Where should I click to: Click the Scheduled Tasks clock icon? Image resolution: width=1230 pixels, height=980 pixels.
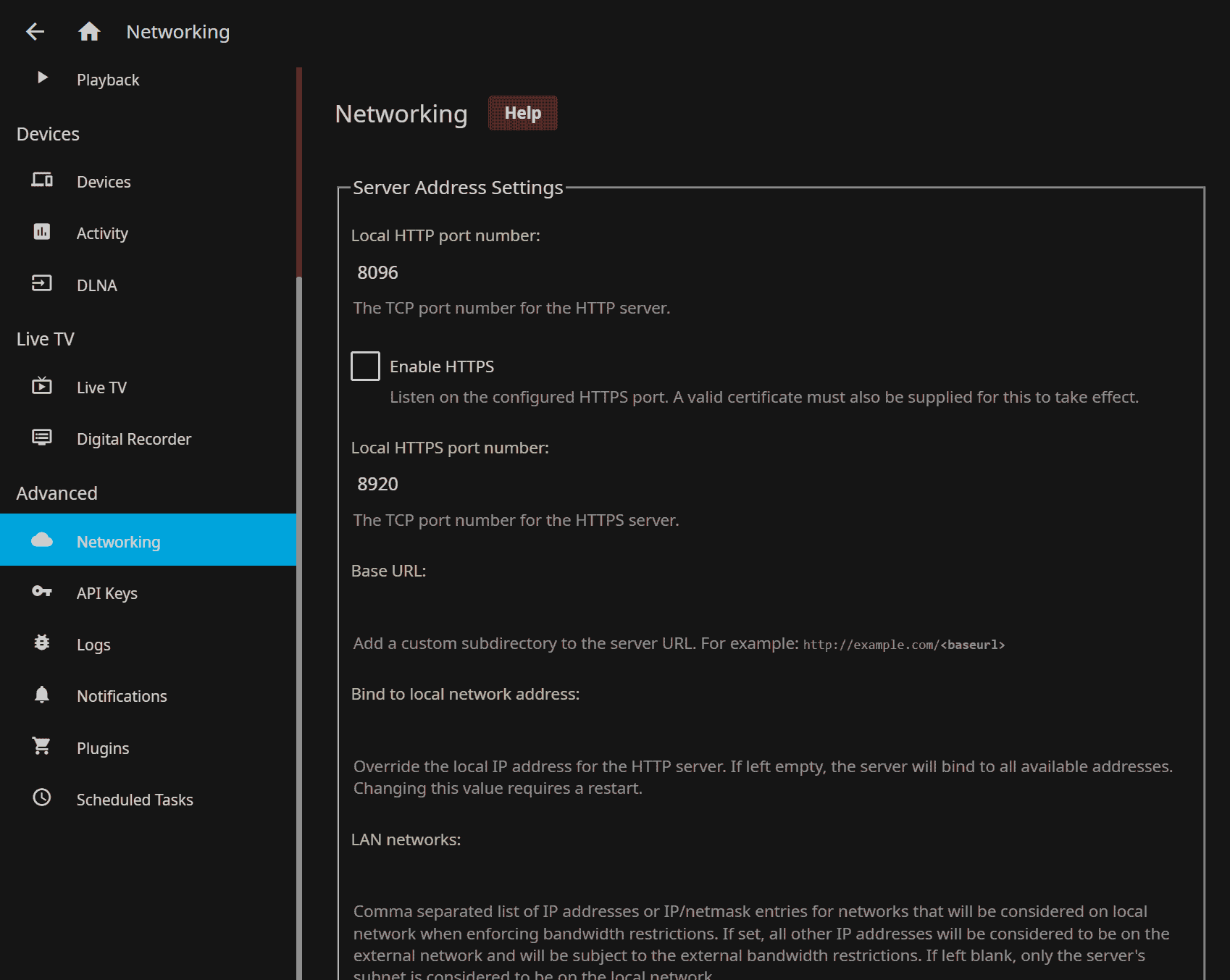click(x=42, y=798)
